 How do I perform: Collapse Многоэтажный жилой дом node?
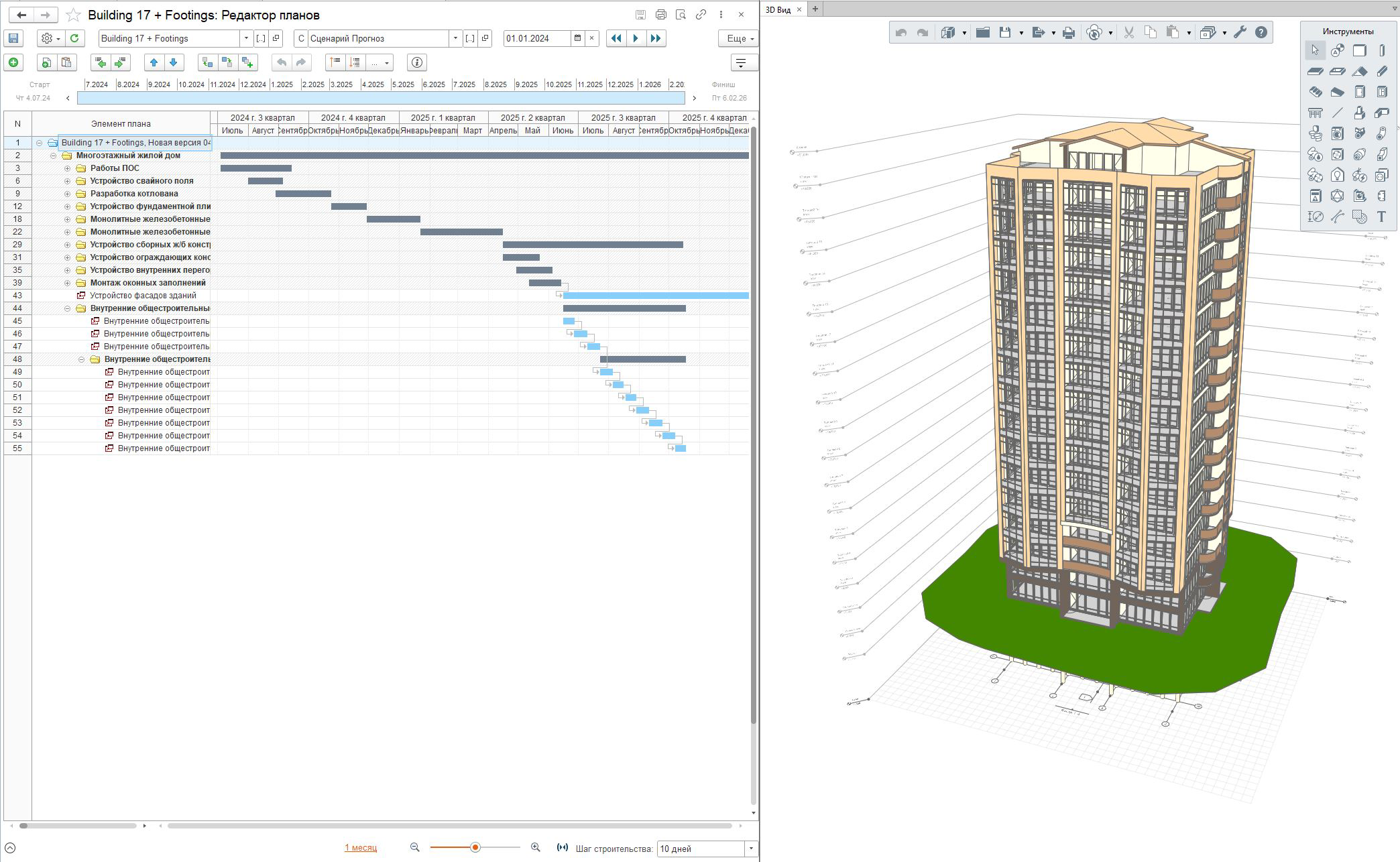(x=53, y=156)
